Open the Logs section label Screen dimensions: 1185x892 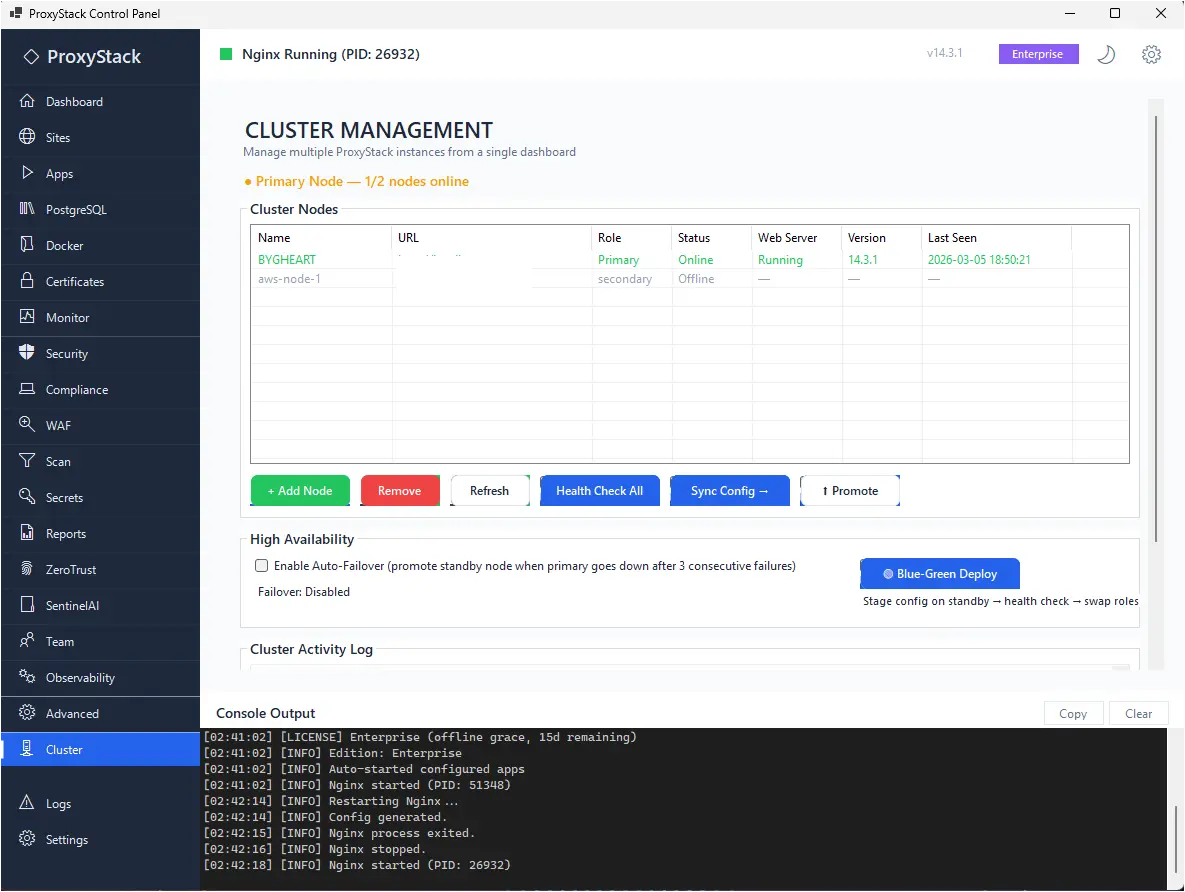coord(58,804)
